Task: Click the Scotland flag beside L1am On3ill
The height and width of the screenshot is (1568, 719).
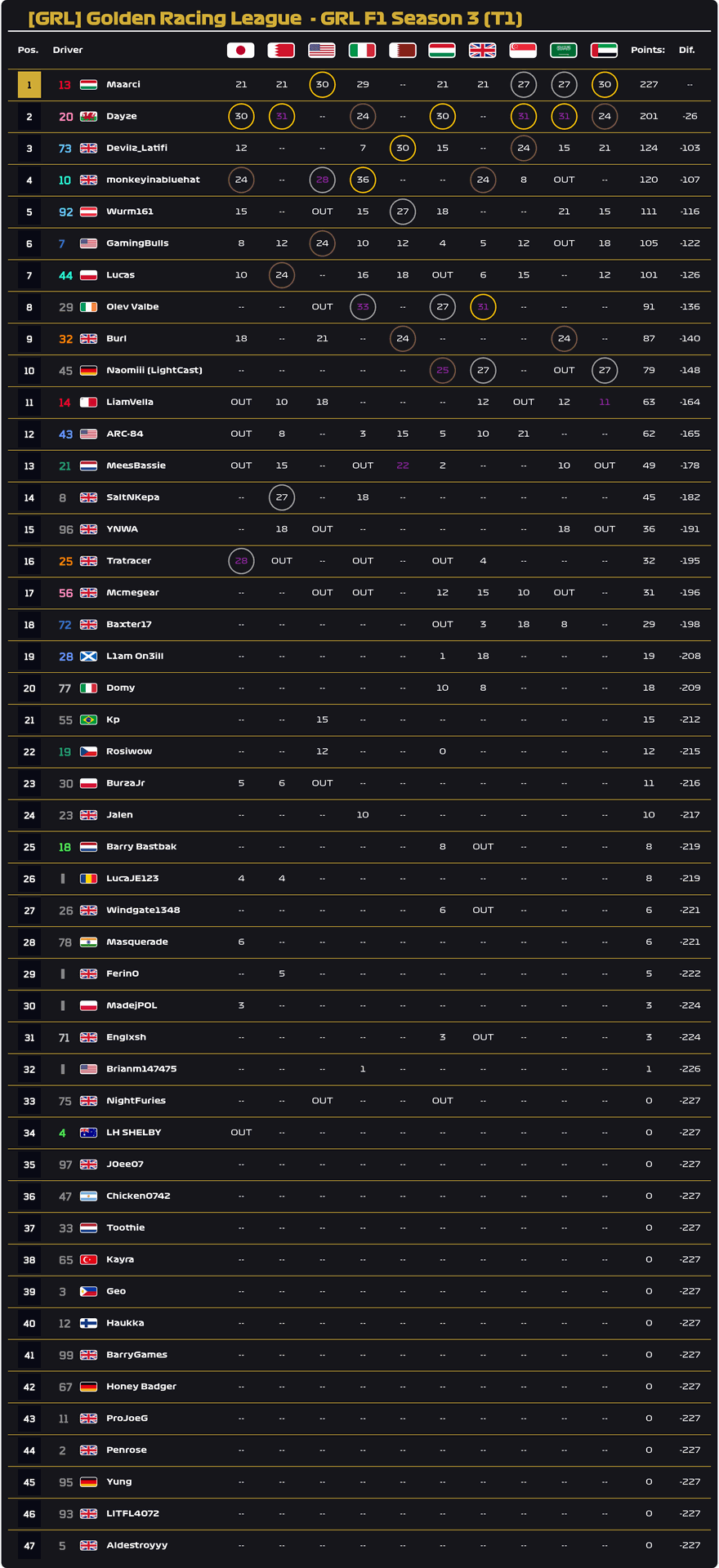Action: point(88,657)
